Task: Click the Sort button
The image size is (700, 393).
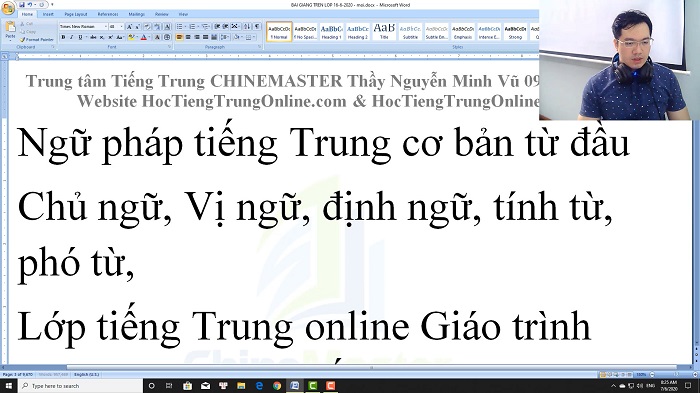Action: point(247,27)
